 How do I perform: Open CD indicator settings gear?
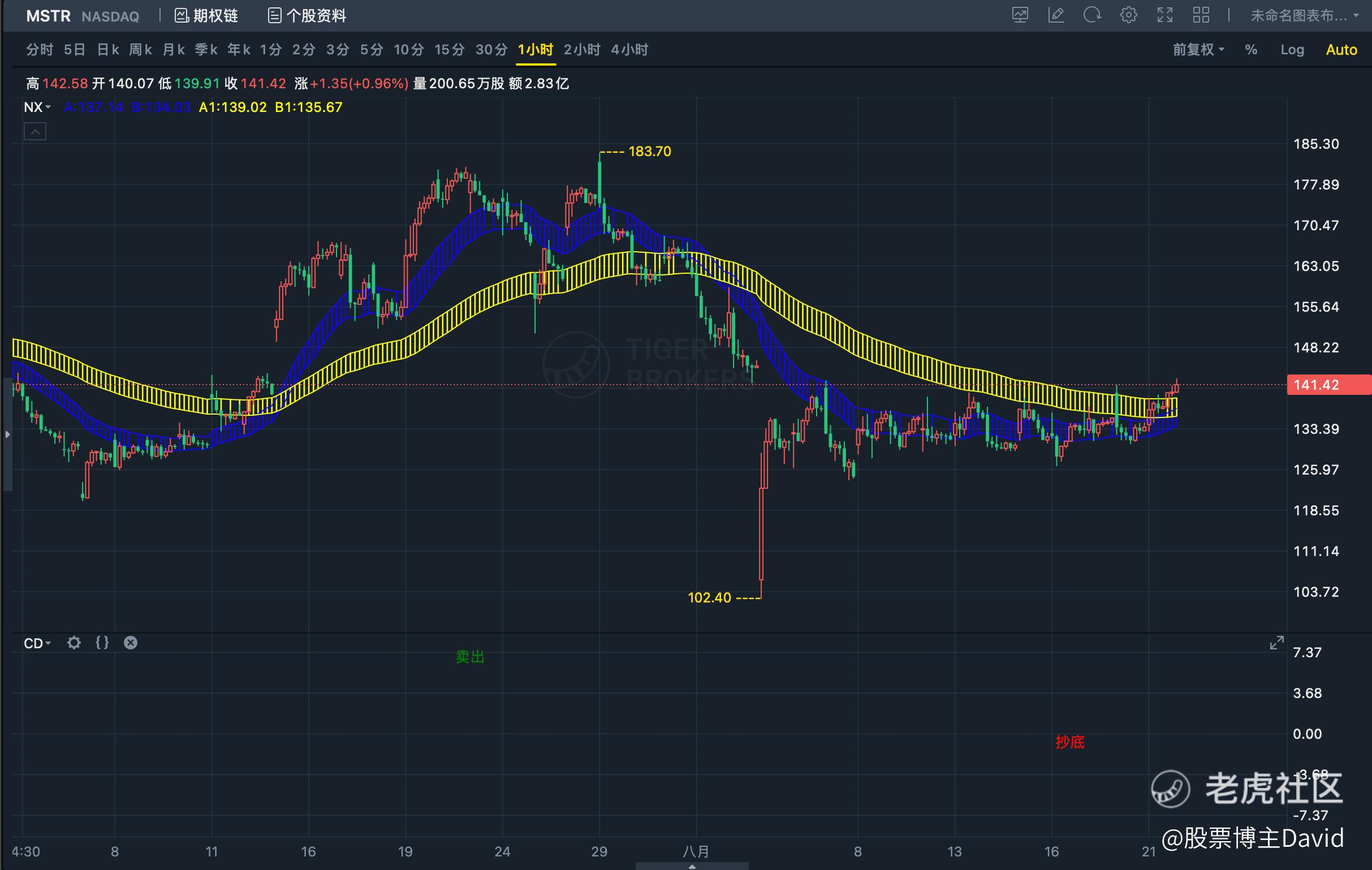(x=74, y=643)
